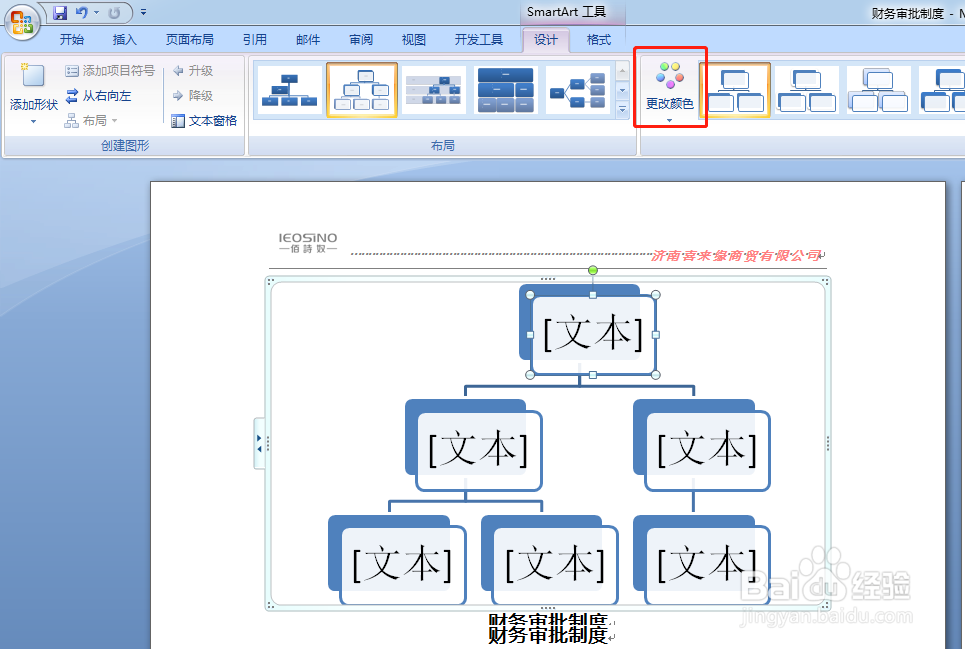This screenshot has height=649, width=965.
Task: Open the 添加形状 dropdown arrow
Action: [x=33, y=121]
